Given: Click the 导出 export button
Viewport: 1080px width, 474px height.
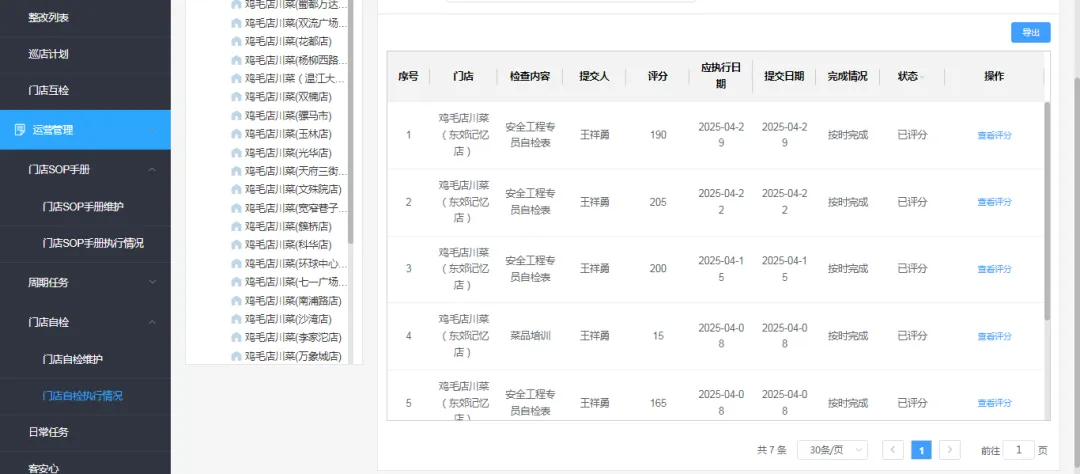Looking at the screenshot, I should [1030, 33].
